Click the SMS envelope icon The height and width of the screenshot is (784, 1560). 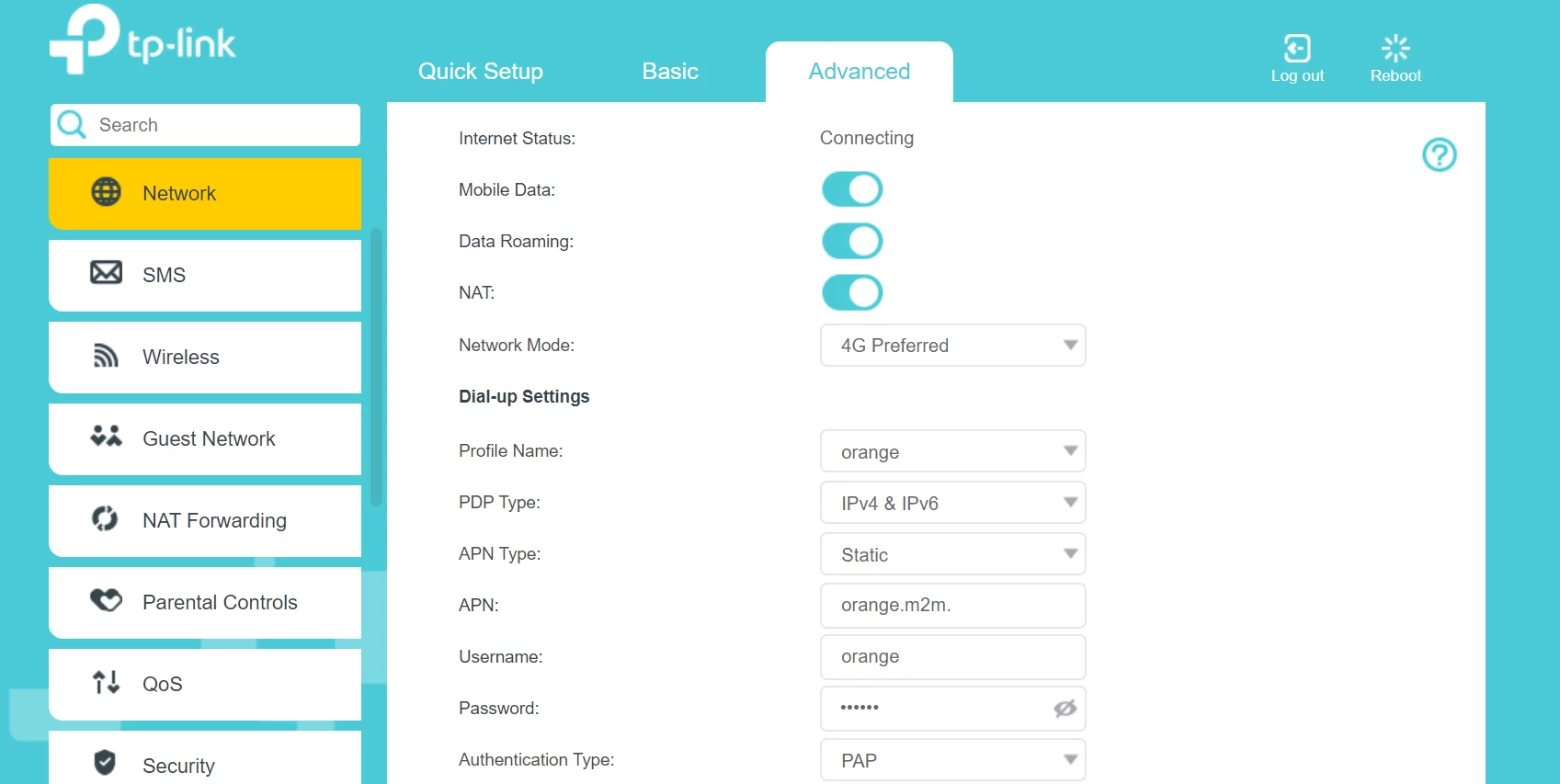click(x=107, y=273)
